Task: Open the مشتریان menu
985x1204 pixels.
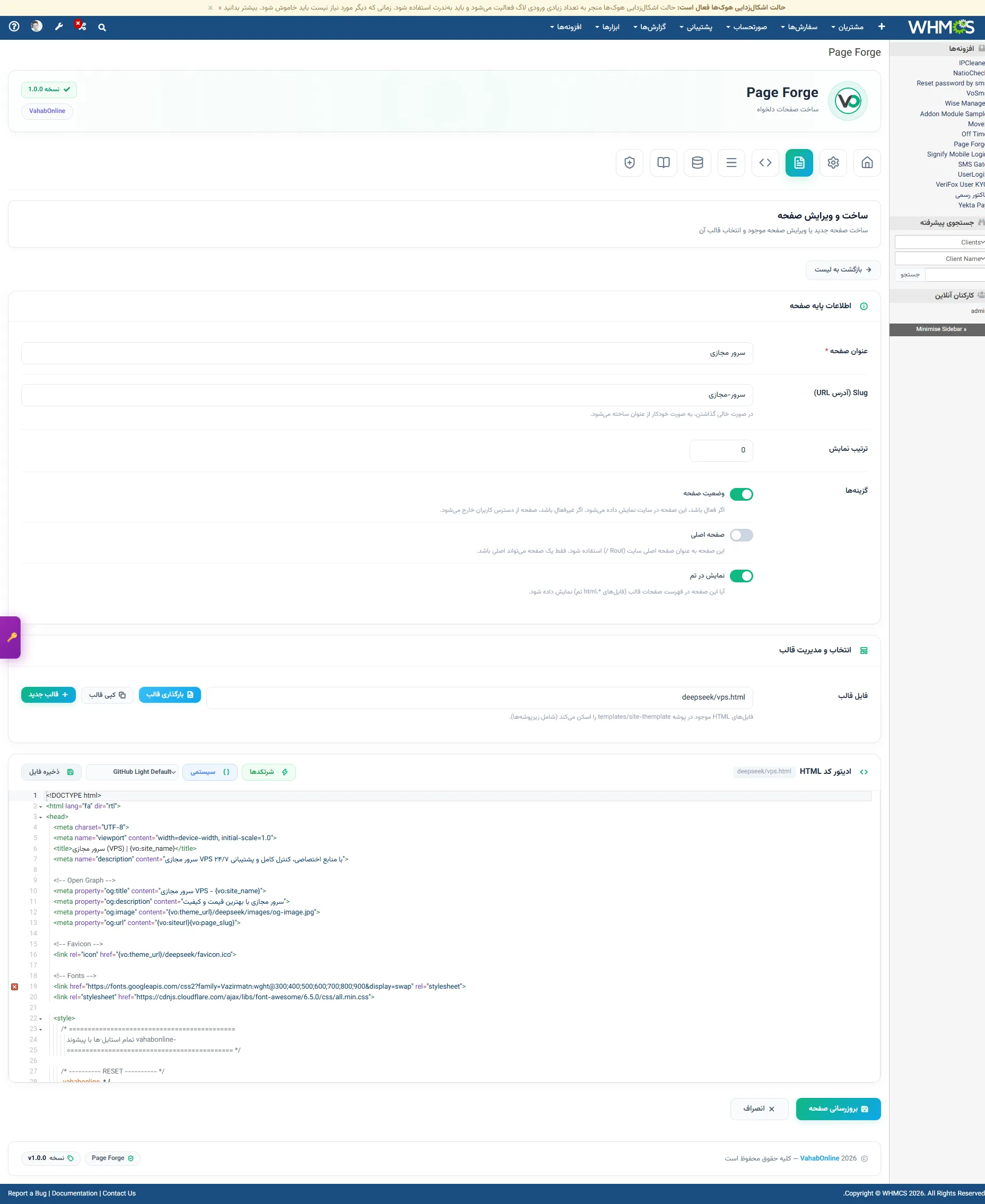Action: [847, 27]
